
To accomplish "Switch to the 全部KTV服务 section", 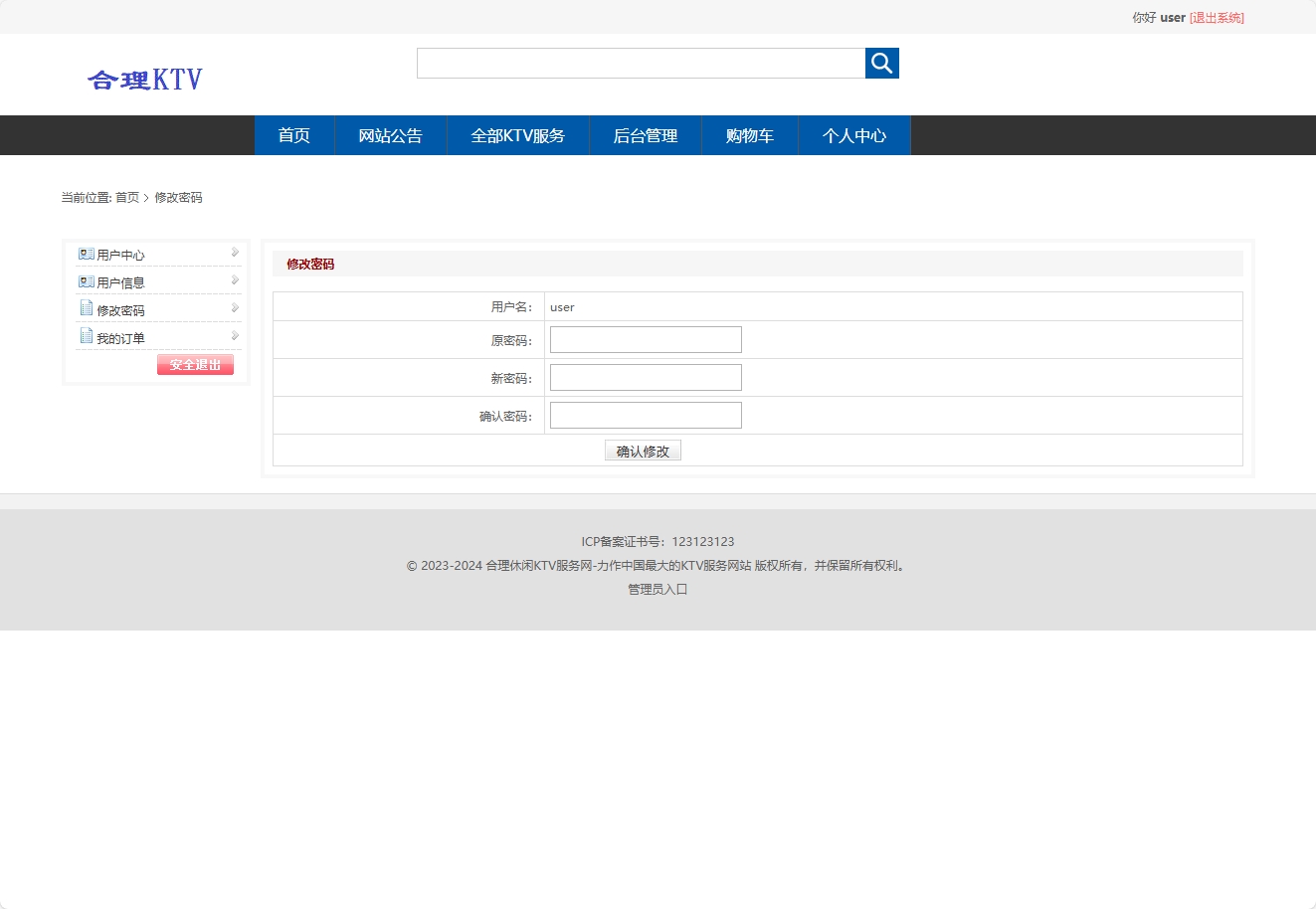I will (x=517, y=135).
